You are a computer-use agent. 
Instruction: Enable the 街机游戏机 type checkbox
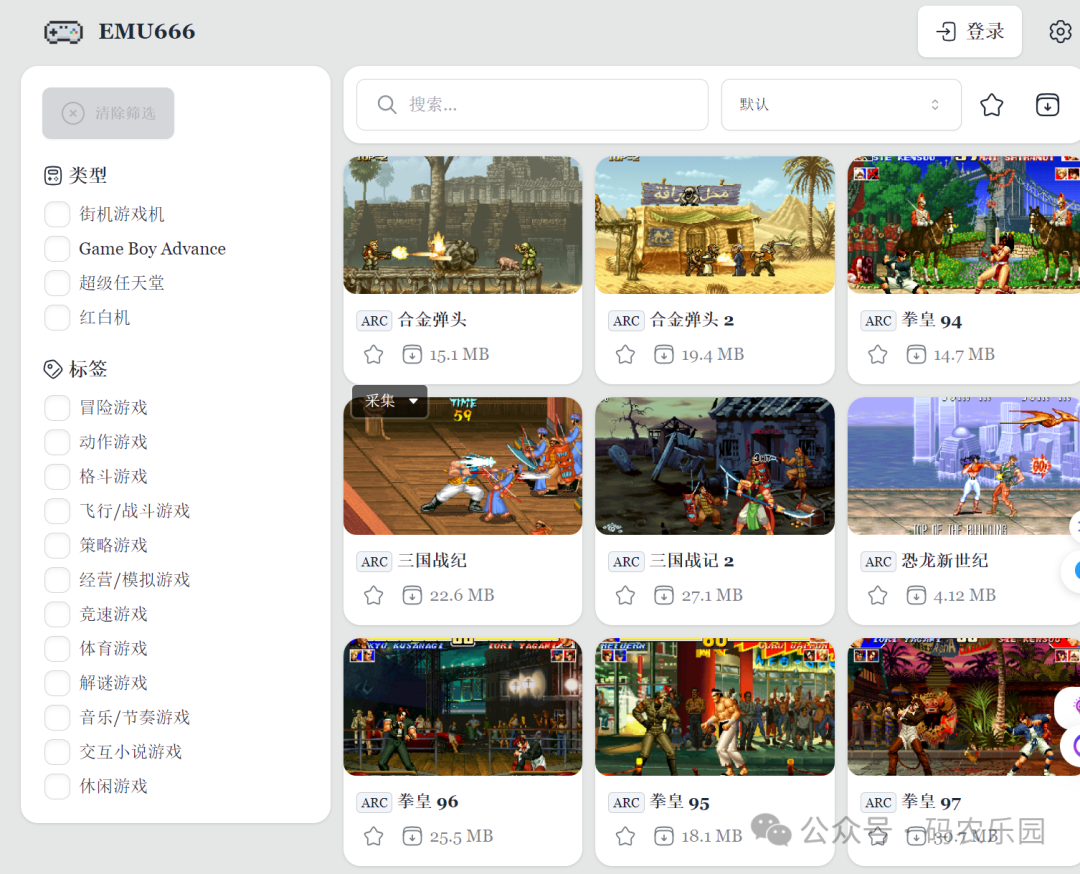pyautogui.click(x=57, y=215)
